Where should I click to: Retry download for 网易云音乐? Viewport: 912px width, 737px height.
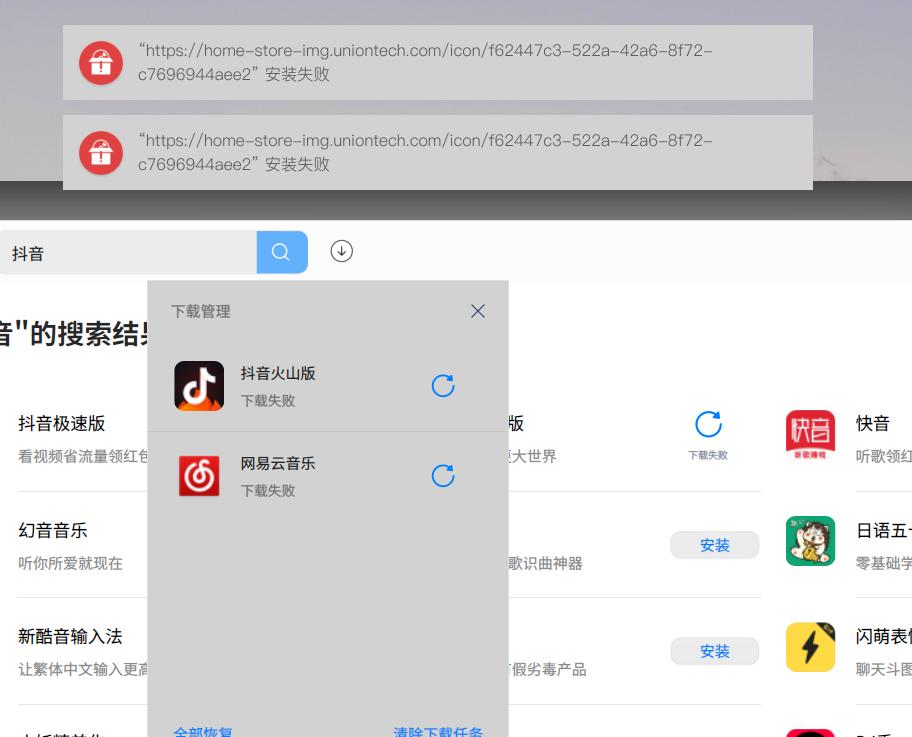[x=443, y=476]
